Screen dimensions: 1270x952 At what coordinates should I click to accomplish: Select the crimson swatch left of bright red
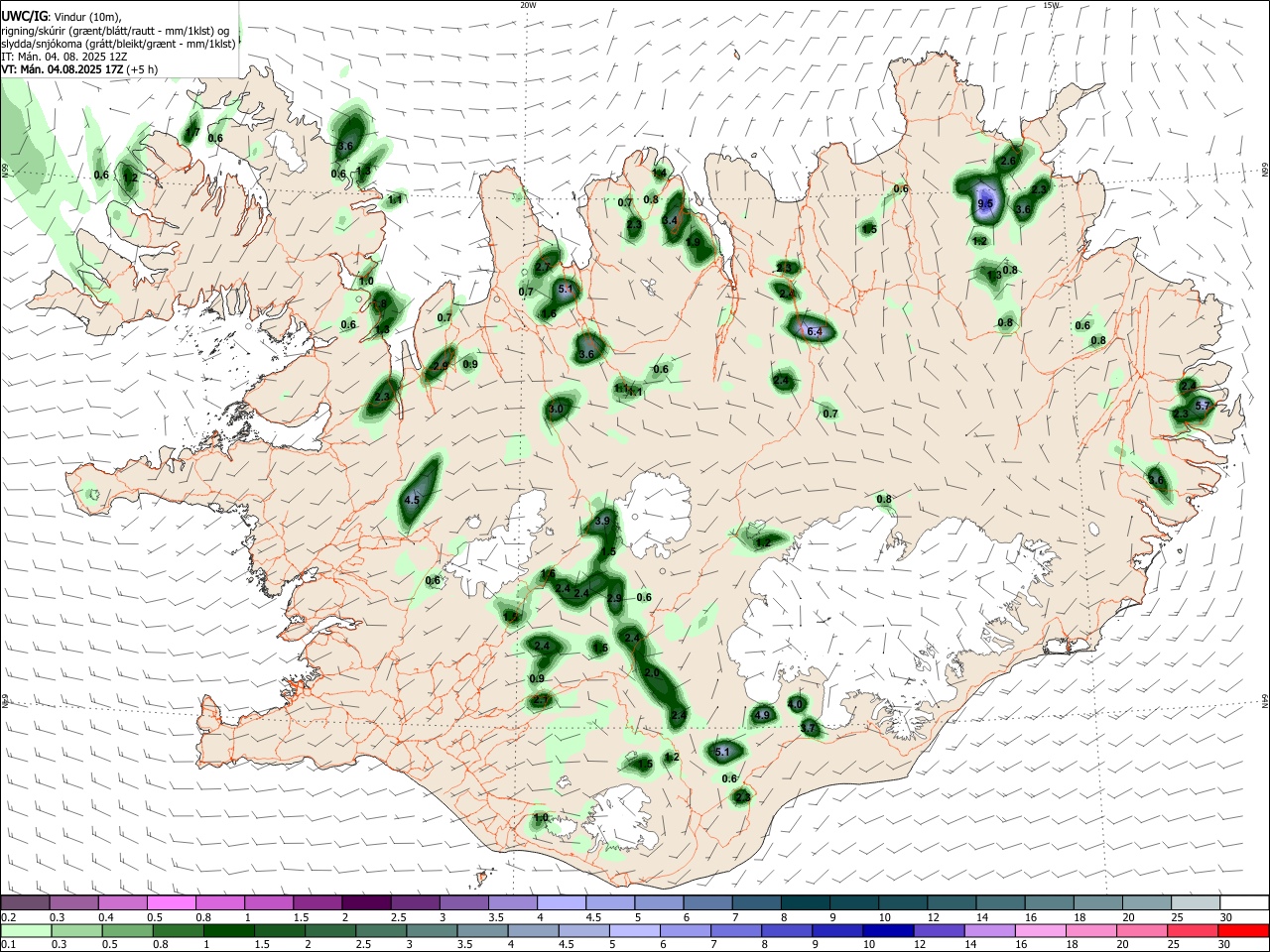coord(1193,931)
